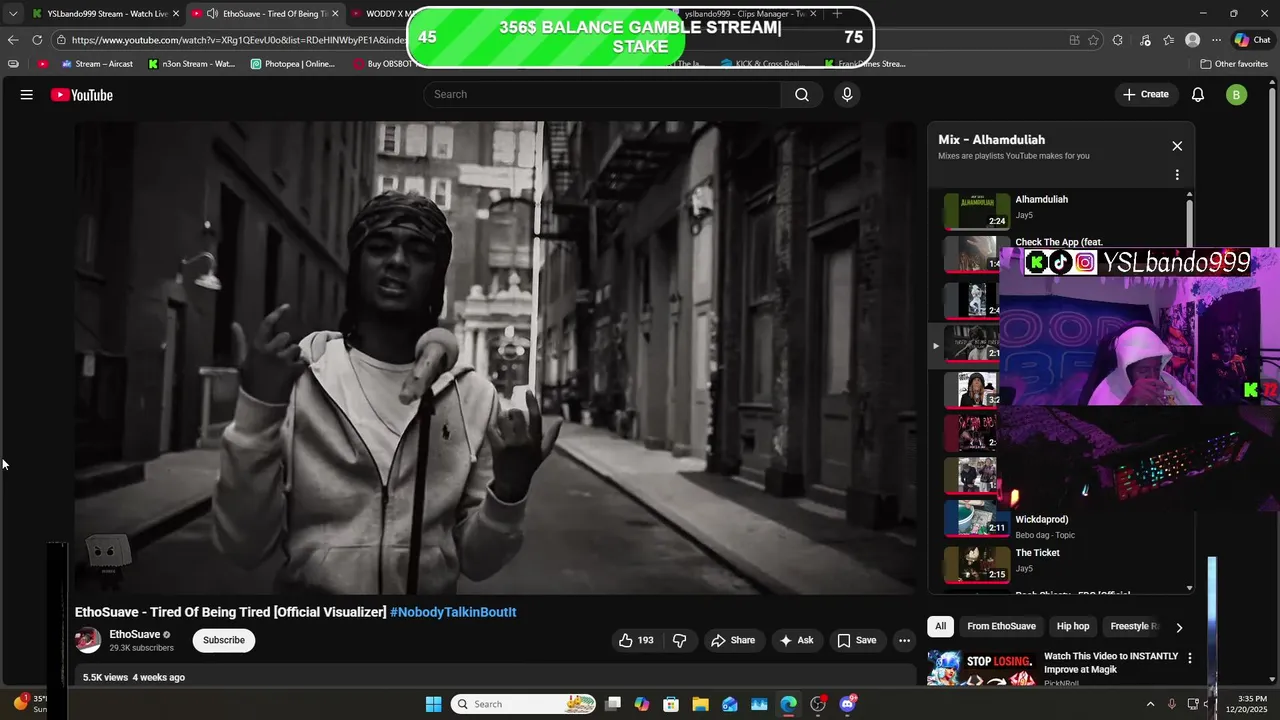Select the Freestyle Rap filter chip
The height and width of the screenshot is (720, 1280).
pos(1132,626)
